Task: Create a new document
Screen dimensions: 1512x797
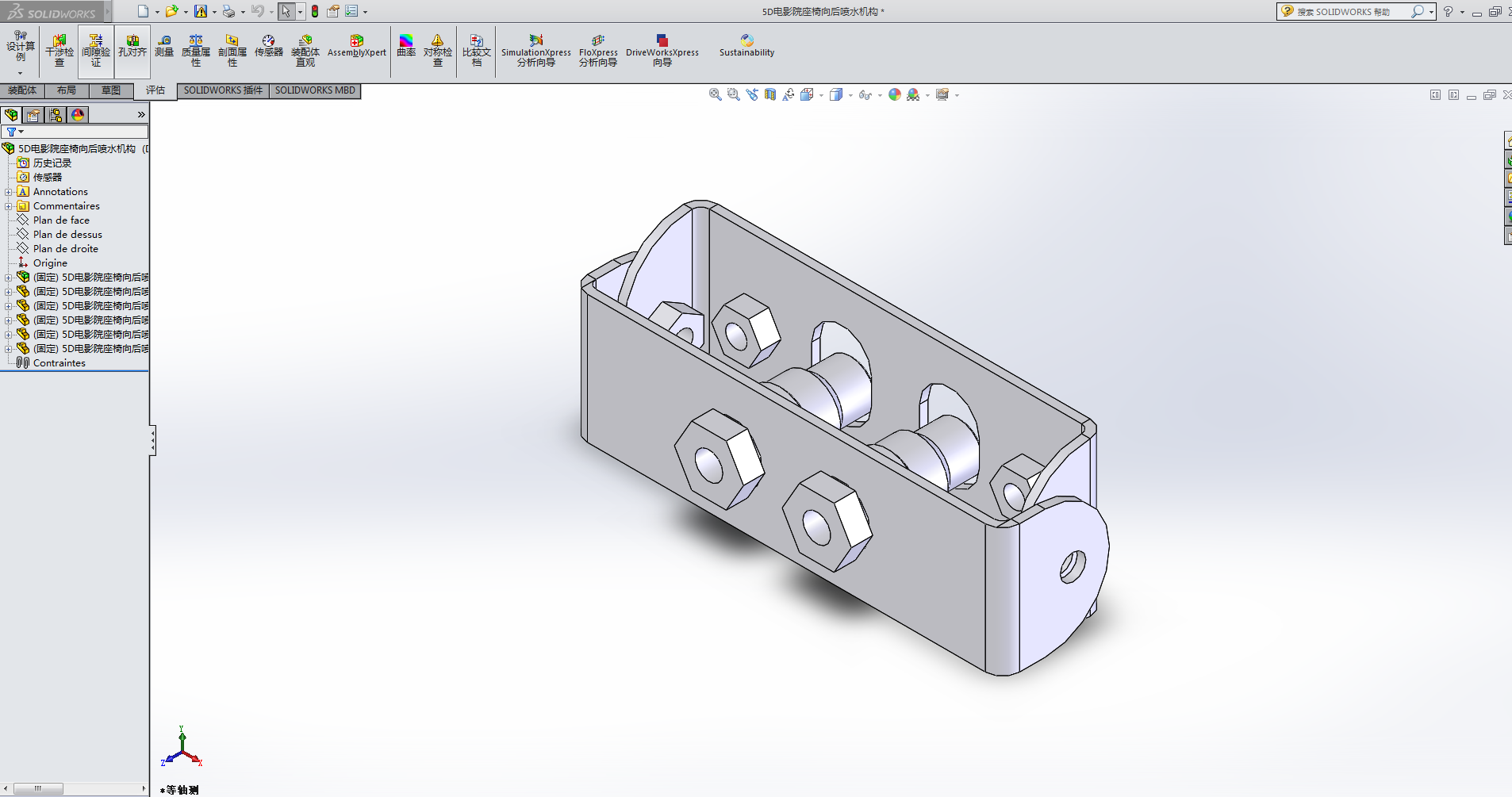Action: click(x=143, y=11)
